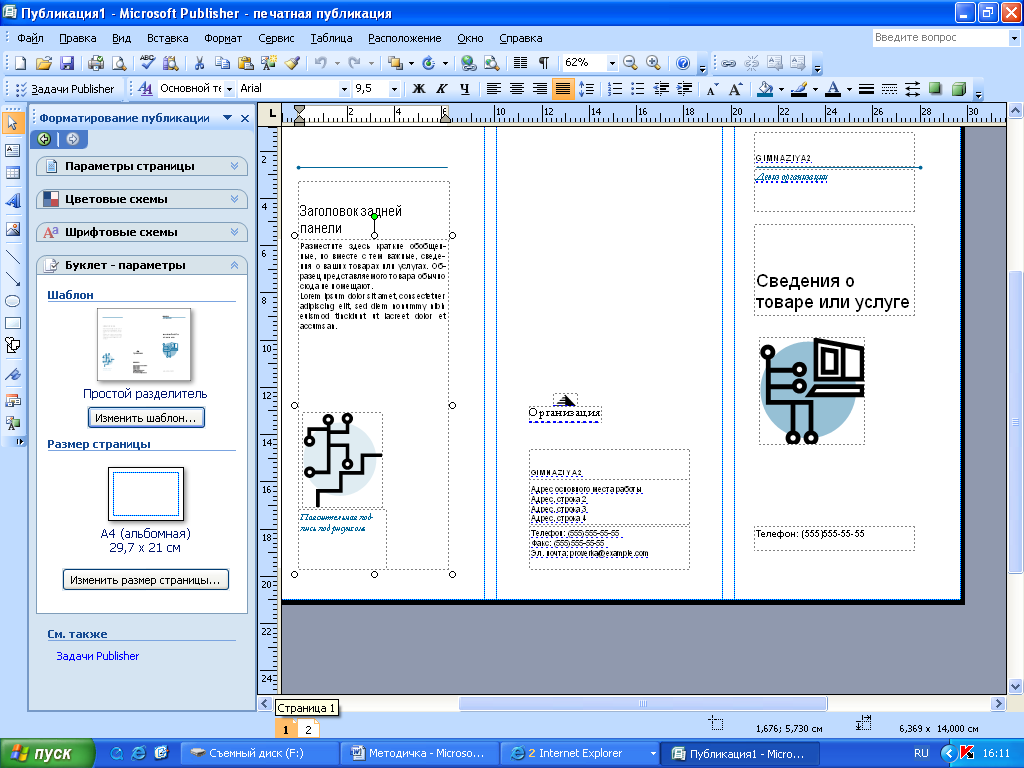1024x768 pixels.
Task: Toggle underline formatting (Ч)
Action: coord(464,89)
